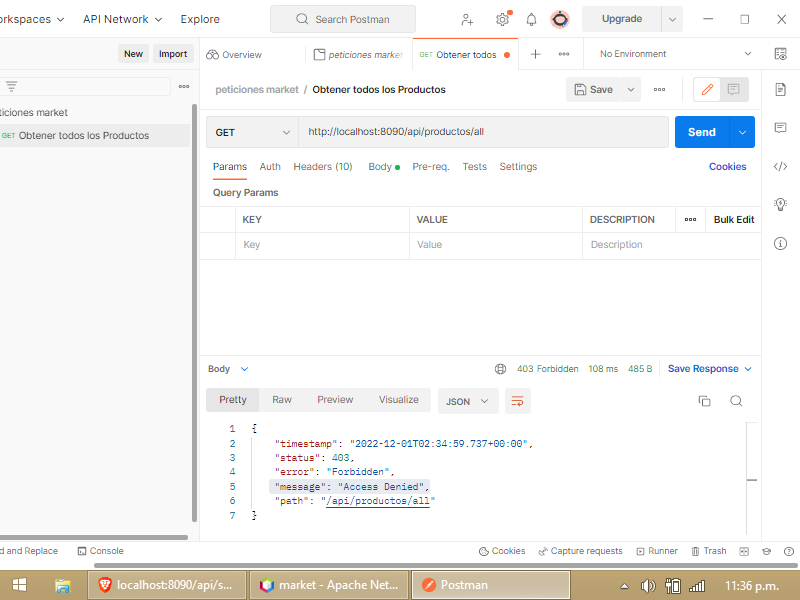
Task: Open Save options dropdown arrow
Action: point(631,90)
